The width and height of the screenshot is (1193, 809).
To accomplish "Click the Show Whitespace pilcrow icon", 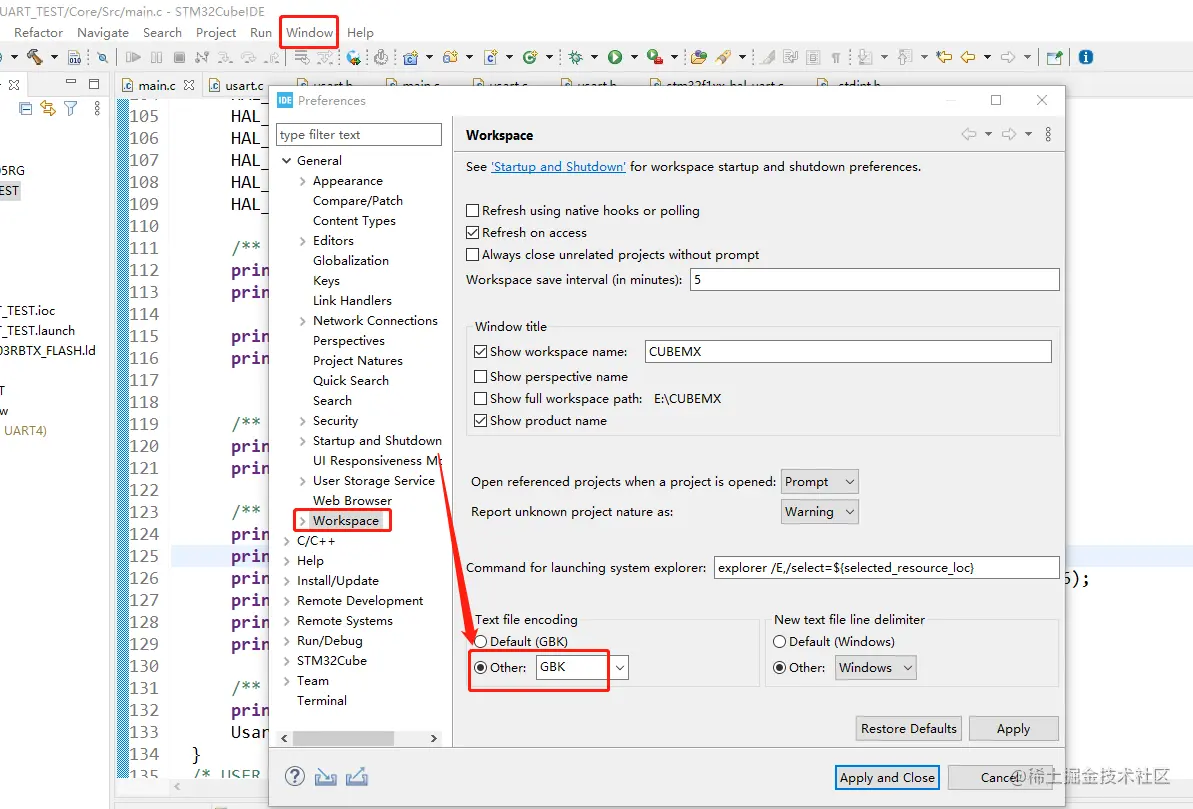I will (835, 57).
